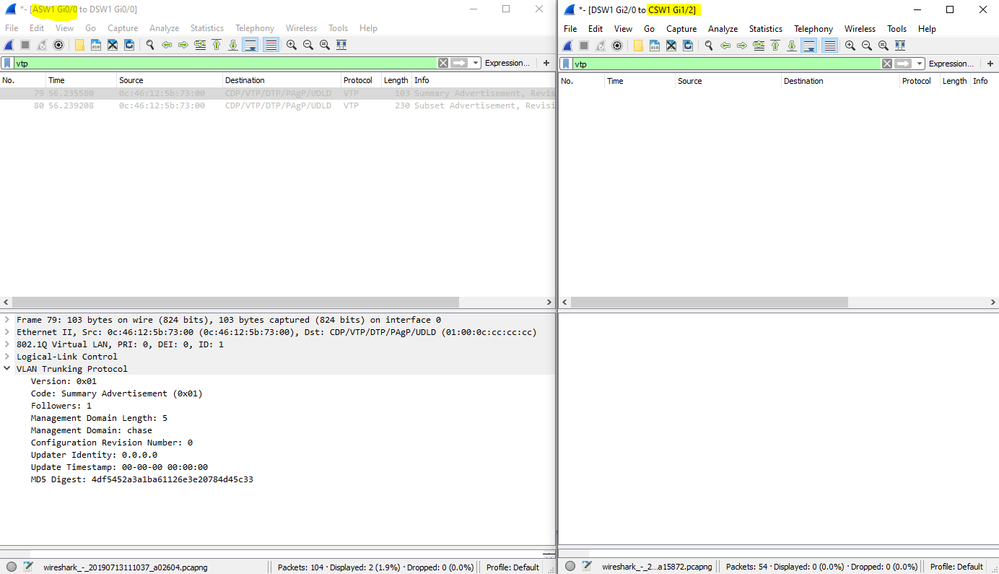The width and height of the screenshot is (999, 574).
Task: Sort by Time column in right window
Action: (639, 81)
